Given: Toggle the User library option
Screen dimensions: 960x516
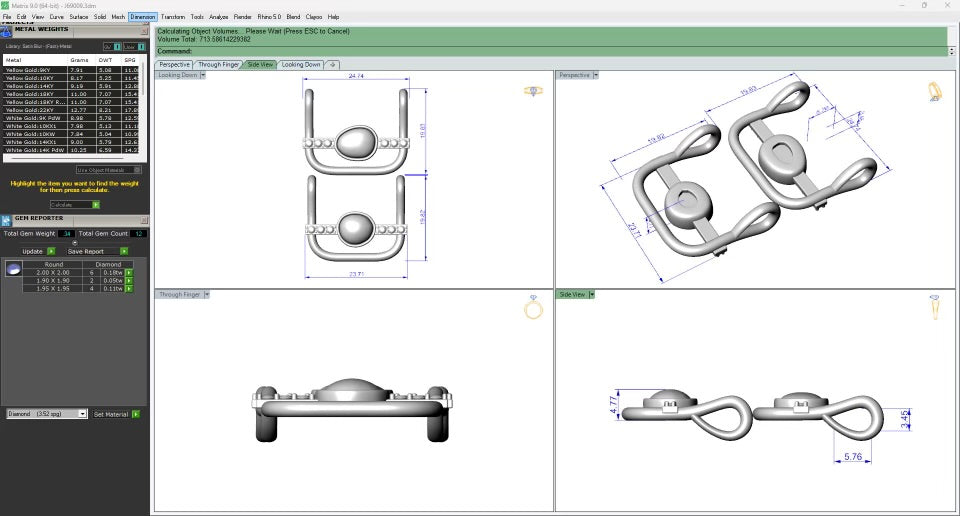Looking at the screenshot, I should click(143, 46).
